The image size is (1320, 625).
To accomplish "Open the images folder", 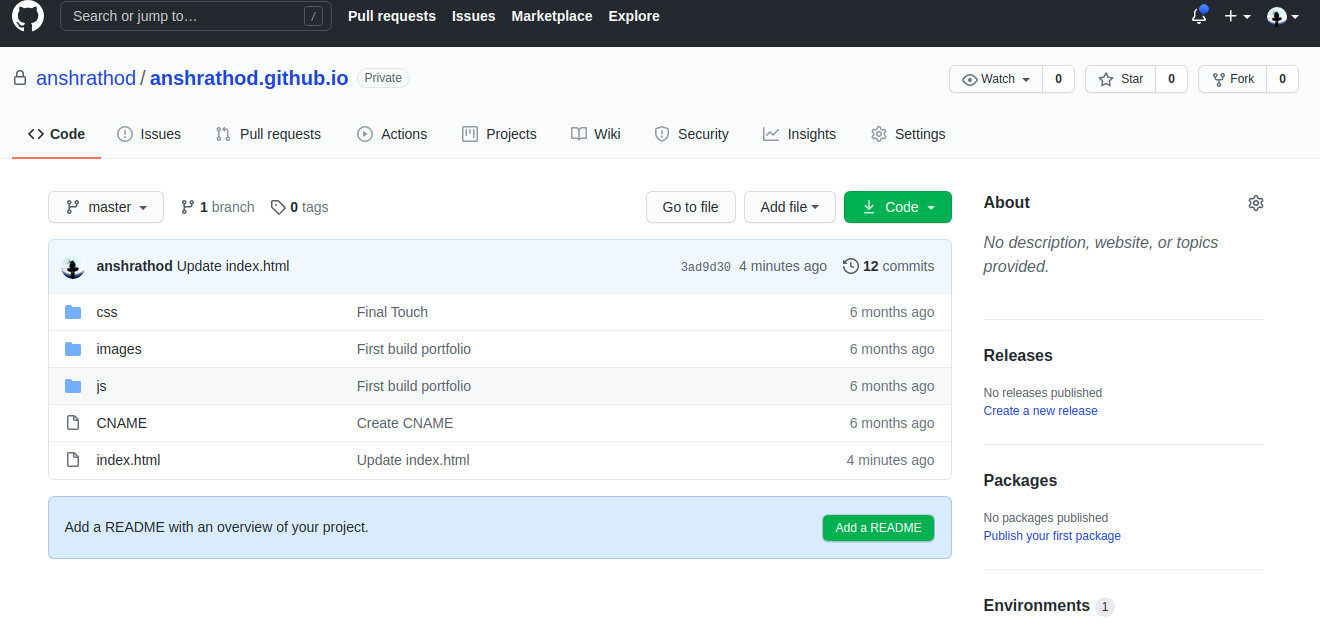I will click(x=119, y=349).
